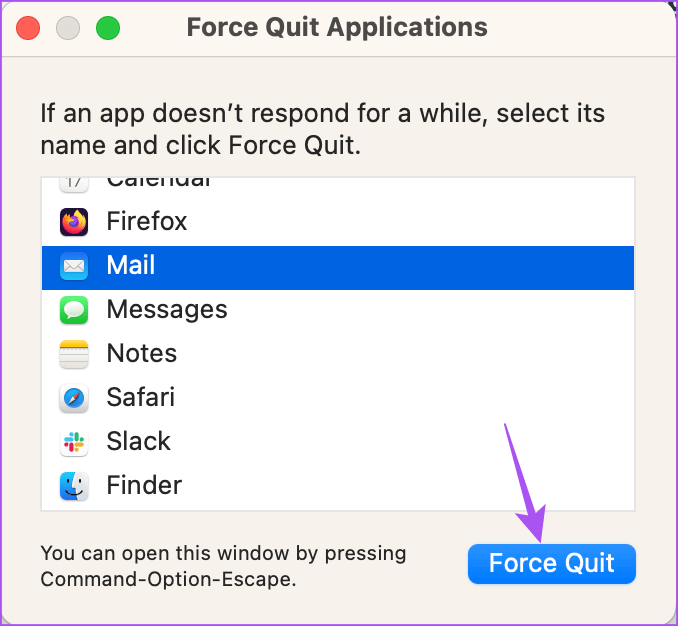Click the gray minimize window button
The width and height of the screenshot is (678, 626).
[68, 27]
